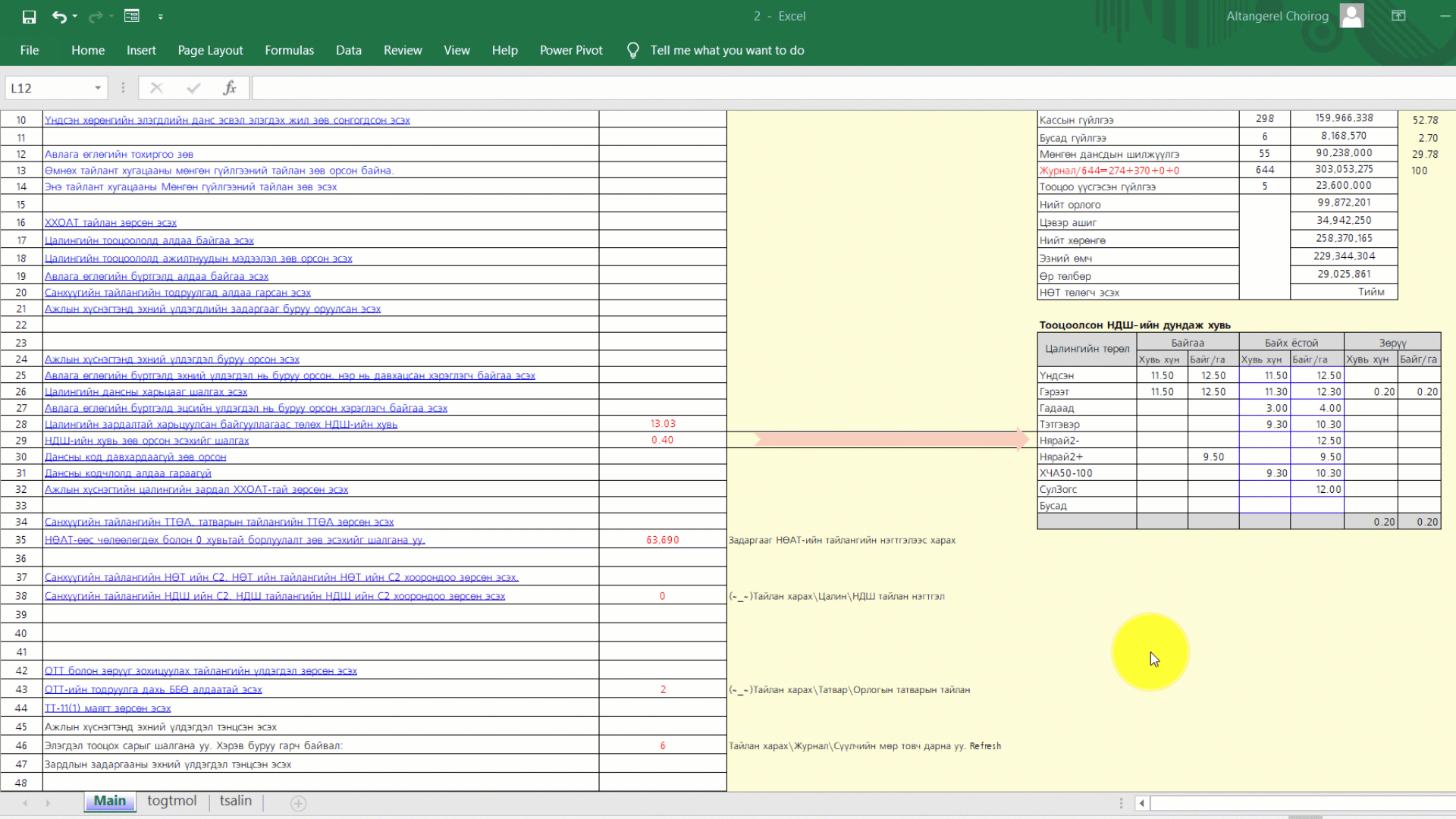Open the Formulas ribbon tab
Image resolution: width=1456 pixels, height=819 pixels.
coord(289,51)
